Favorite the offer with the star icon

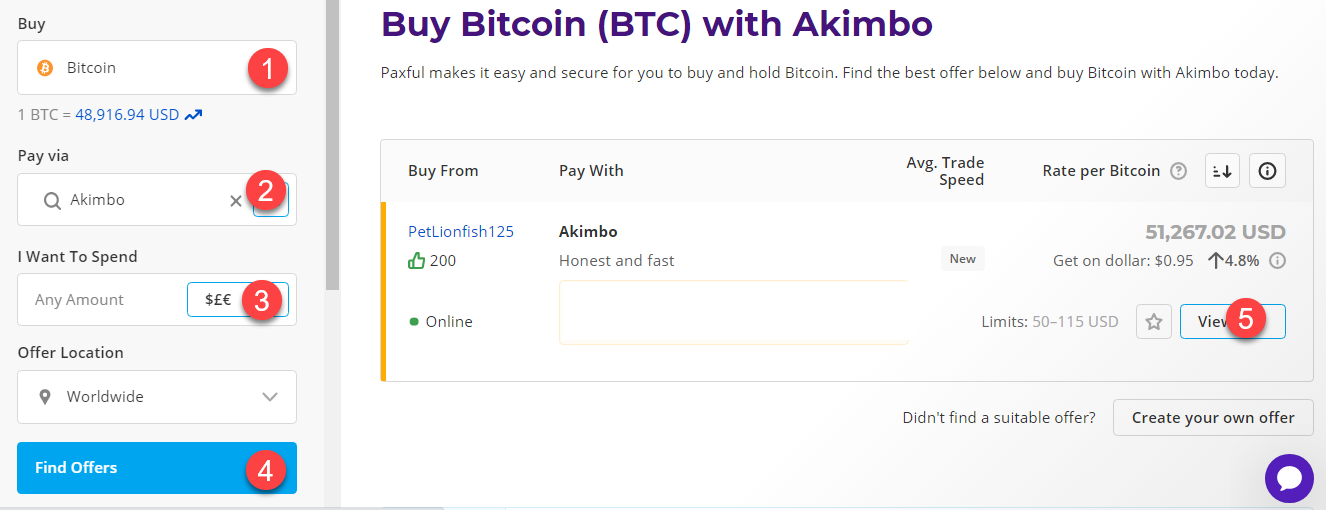[1154, 322]
